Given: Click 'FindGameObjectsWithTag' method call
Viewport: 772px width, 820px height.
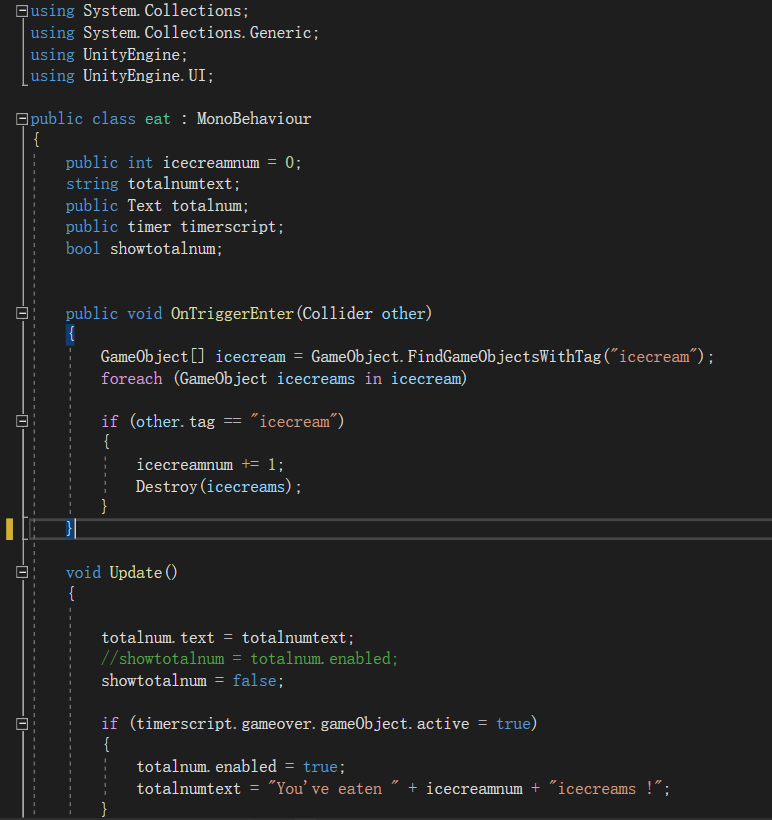Looking at the screenshot, I should [x=504, y=357].
